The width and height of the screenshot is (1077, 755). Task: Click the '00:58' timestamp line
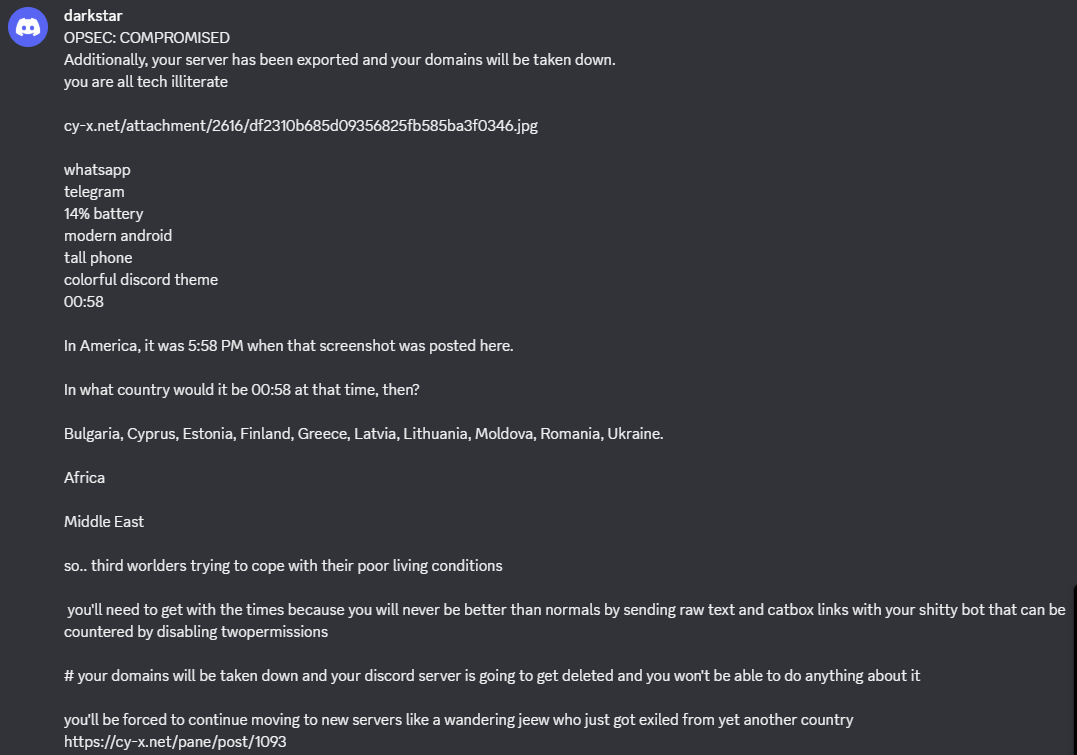(84, 302)
